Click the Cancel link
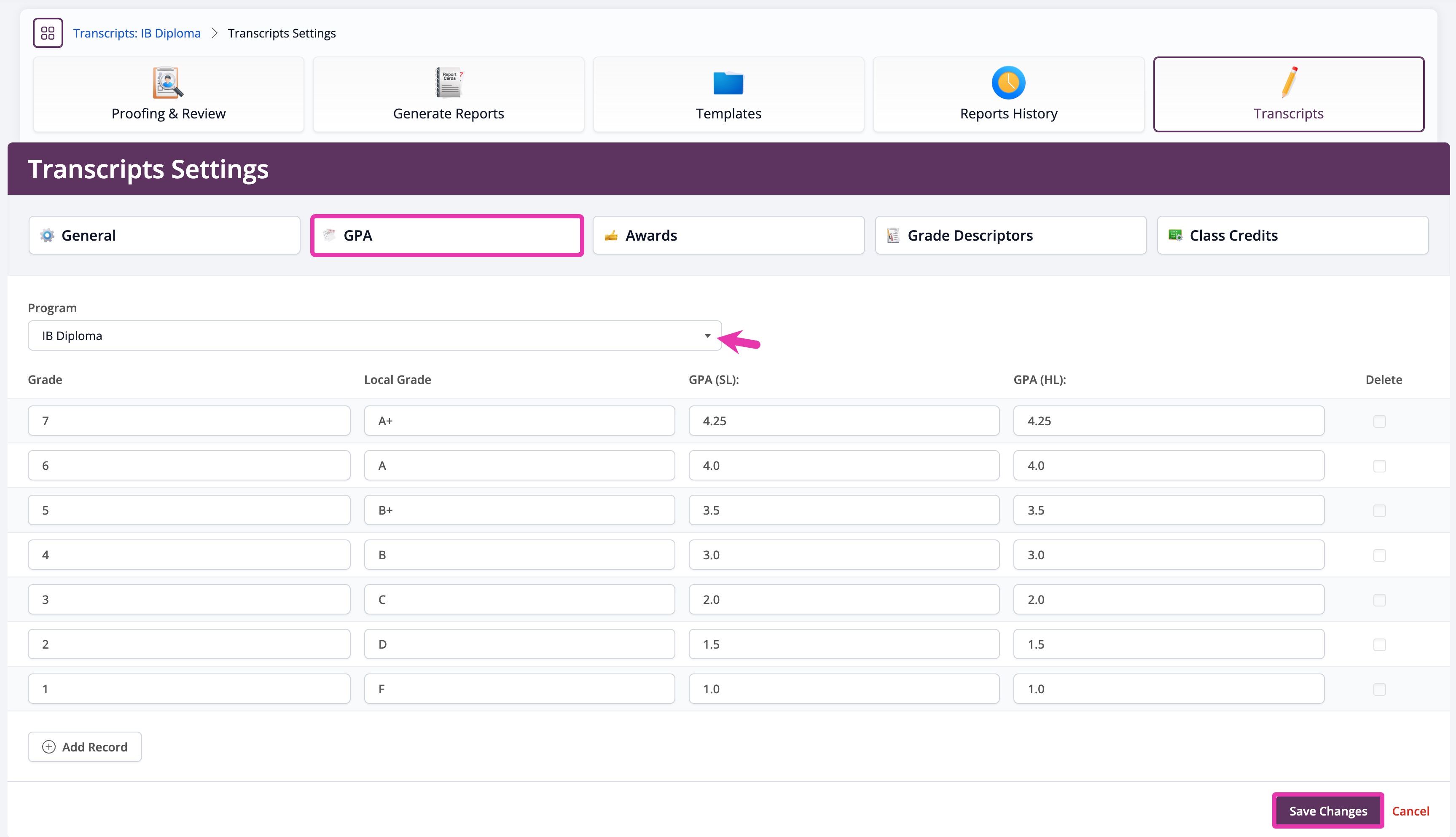The width and height of the screenshot is (1456, 837). (x=1410, y=811)
